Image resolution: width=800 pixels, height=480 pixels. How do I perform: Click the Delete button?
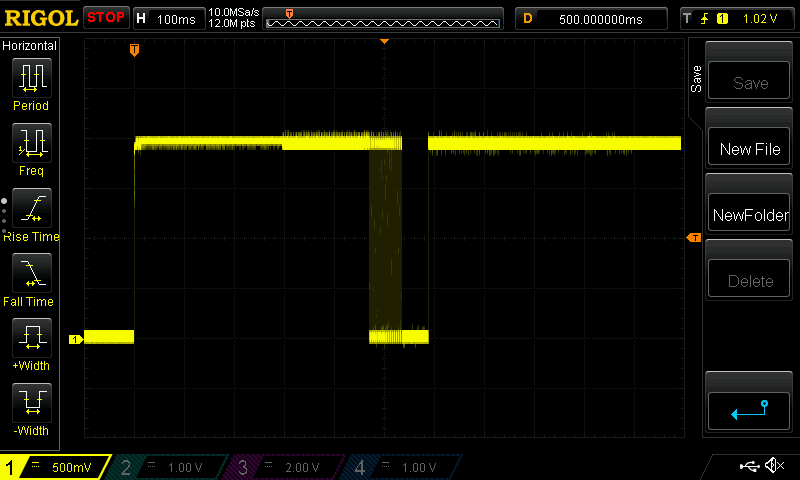point(749,279)
